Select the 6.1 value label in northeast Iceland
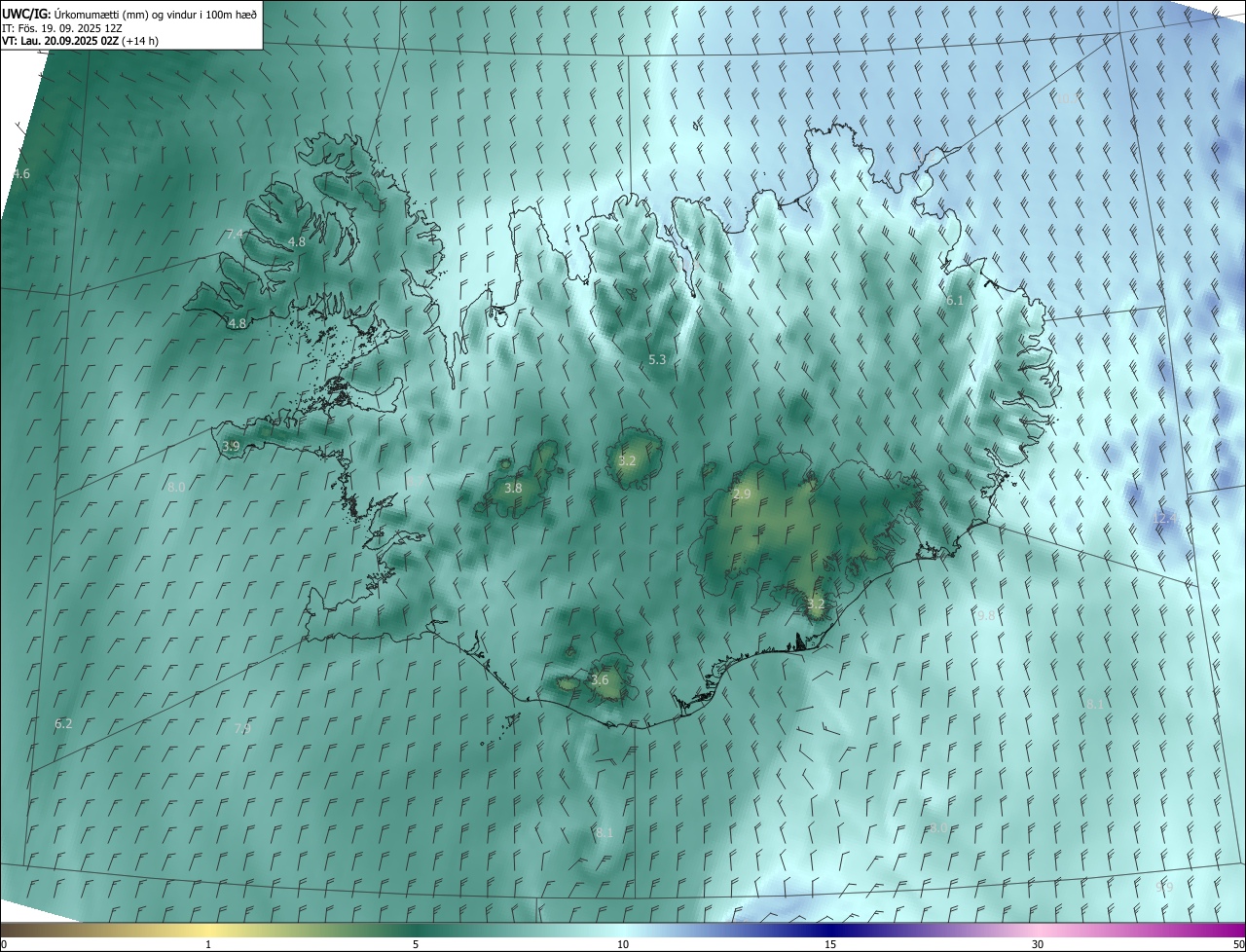The height and width of the screenshot is (952, 1246). [954, 301]
